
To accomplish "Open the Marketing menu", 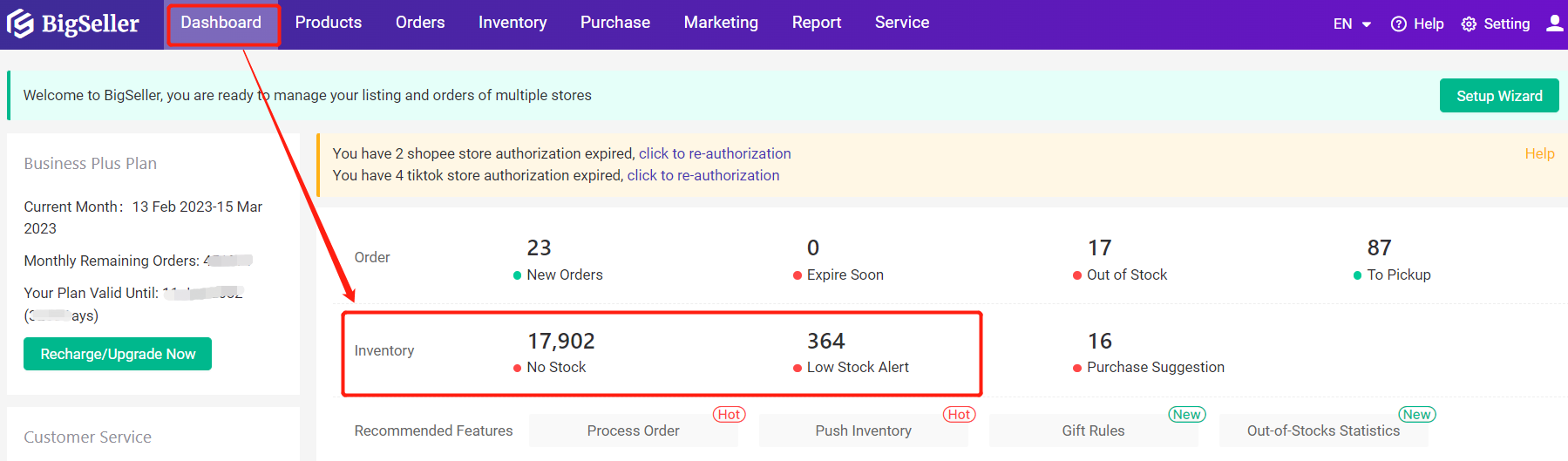I will click(721, 23).
